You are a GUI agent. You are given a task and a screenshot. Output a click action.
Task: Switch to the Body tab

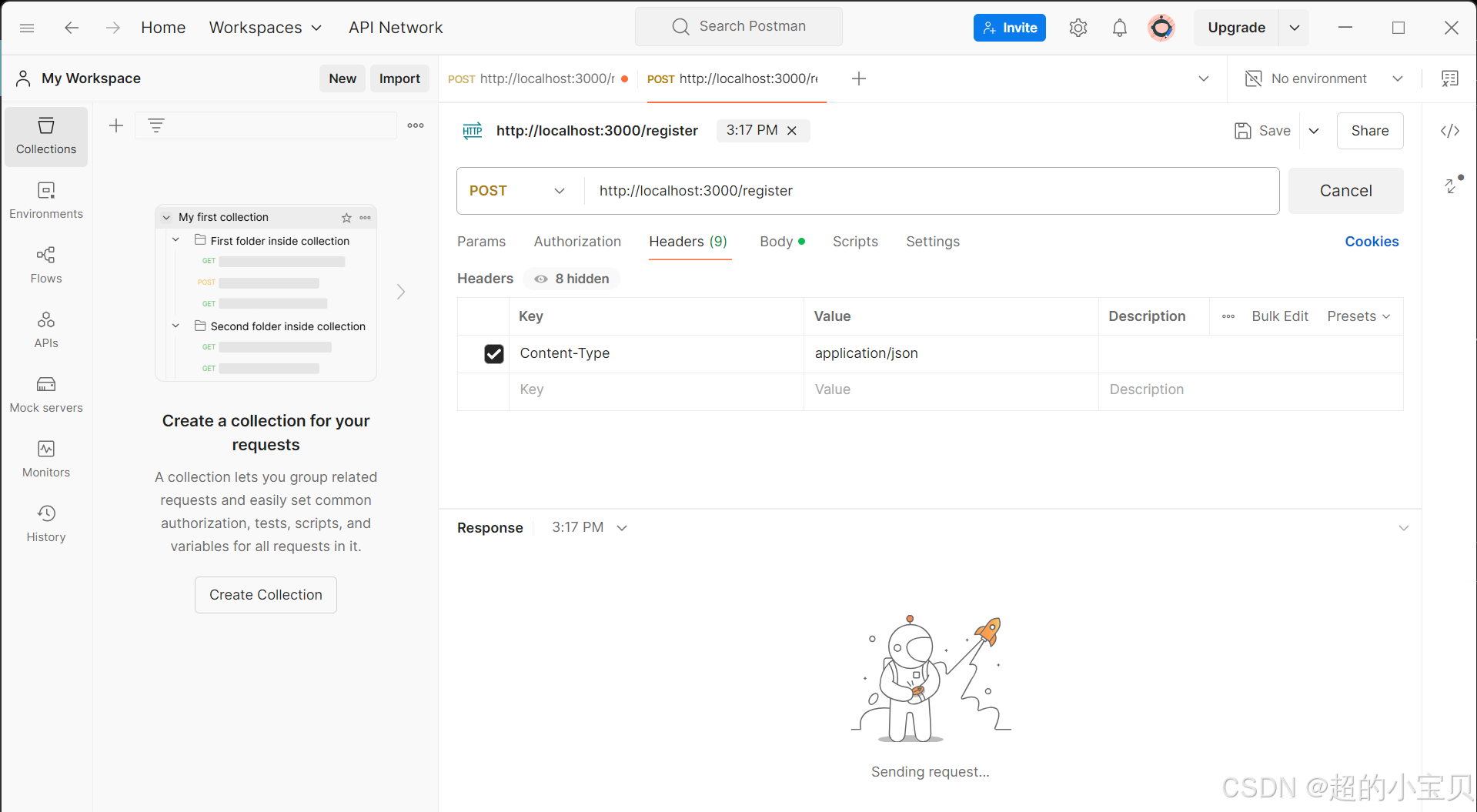click(x=782, y=242)
